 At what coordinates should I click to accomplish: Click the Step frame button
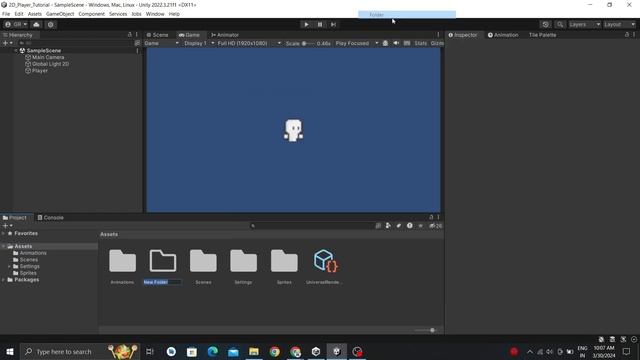click(333, 24)
